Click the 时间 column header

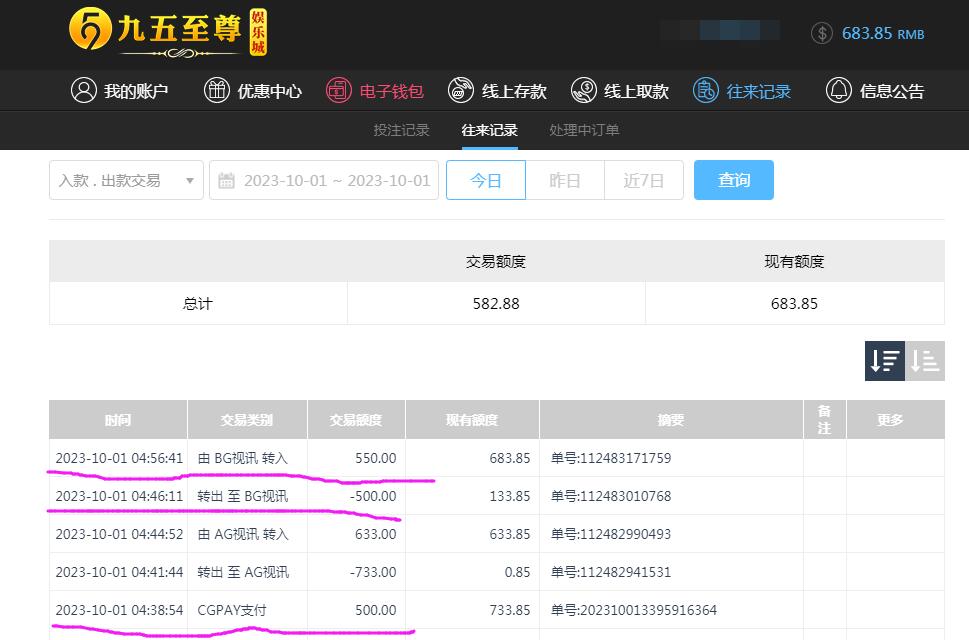118,419
